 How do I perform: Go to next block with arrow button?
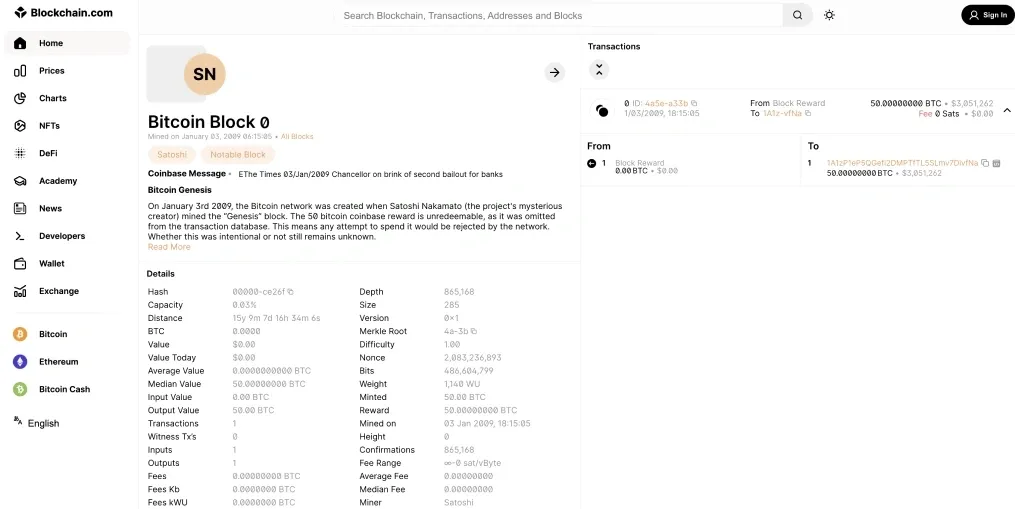(554, 73)
